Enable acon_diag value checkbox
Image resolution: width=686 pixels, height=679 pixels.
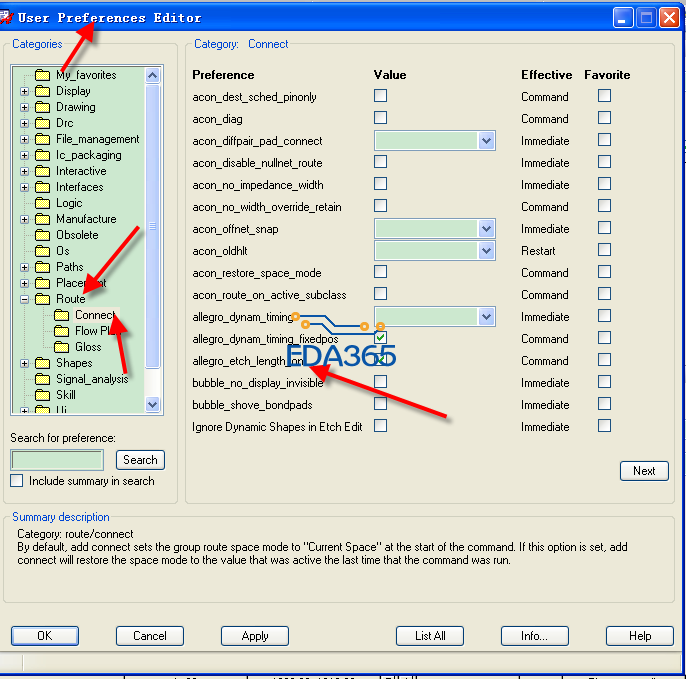(x=381, y=118)
